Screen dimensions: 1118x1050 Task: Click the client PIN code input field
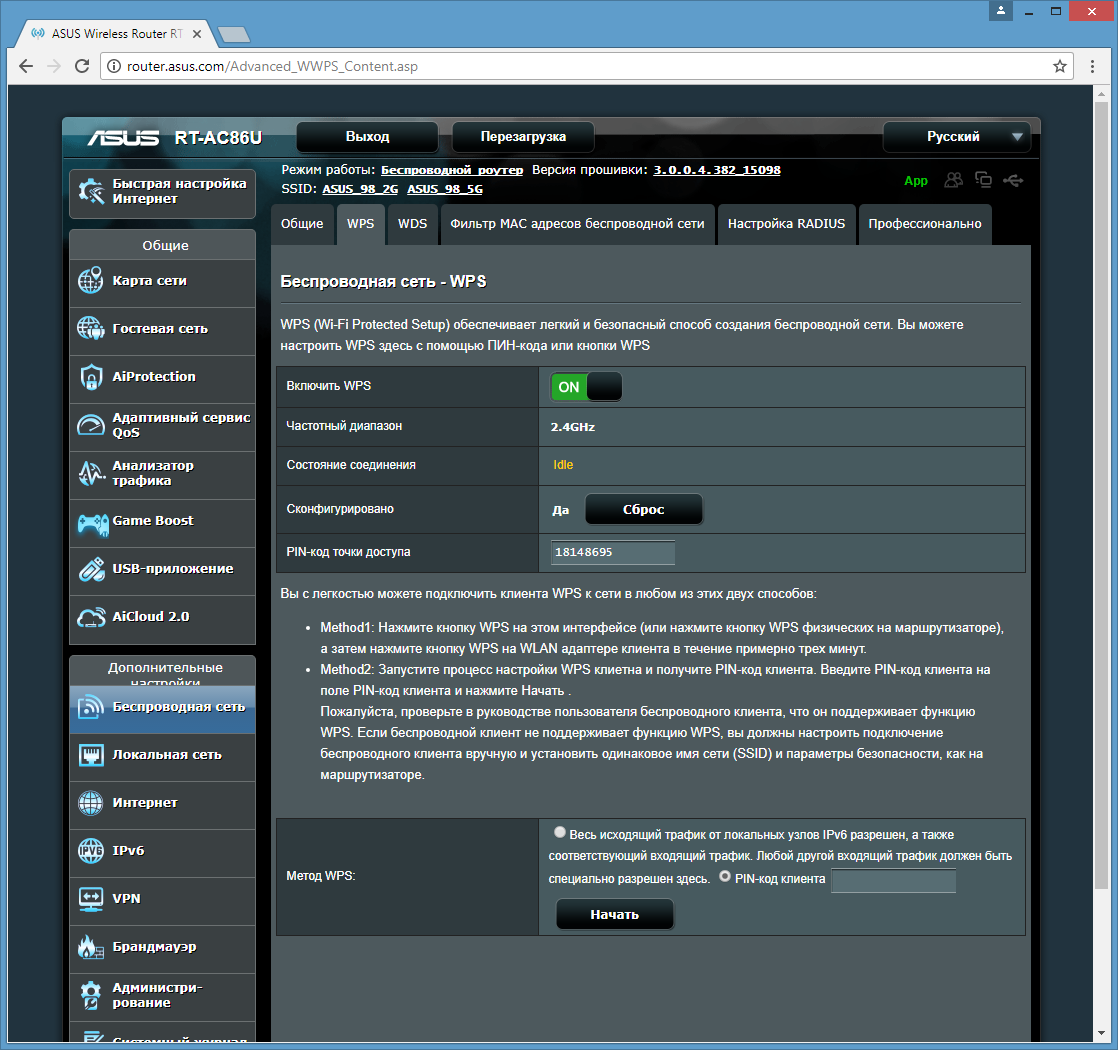[x=893, y=880]
